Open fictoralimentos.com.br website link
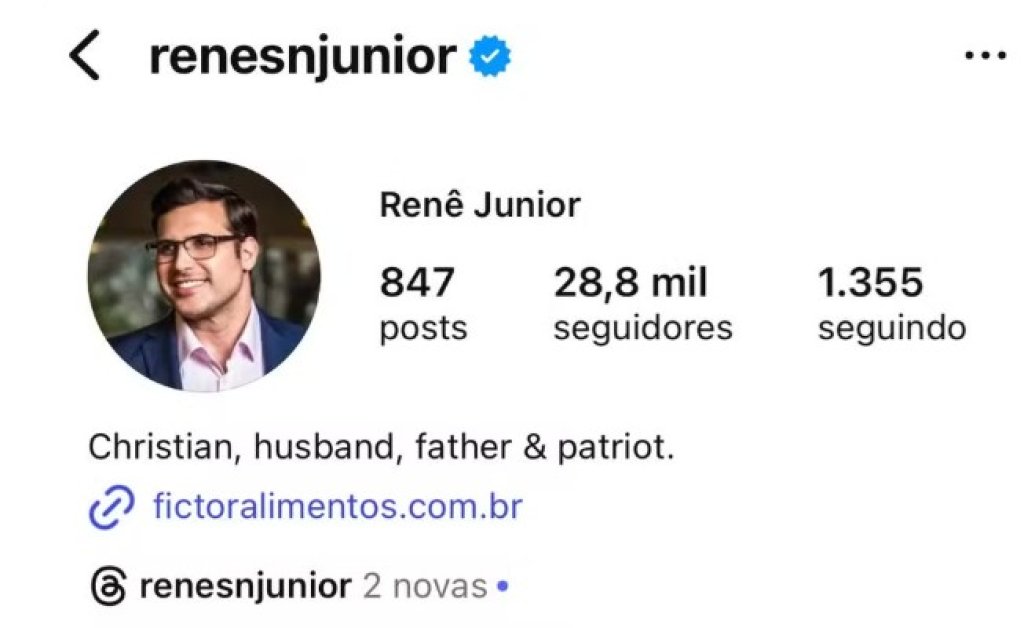1024x628 pixels. point(338,506)
